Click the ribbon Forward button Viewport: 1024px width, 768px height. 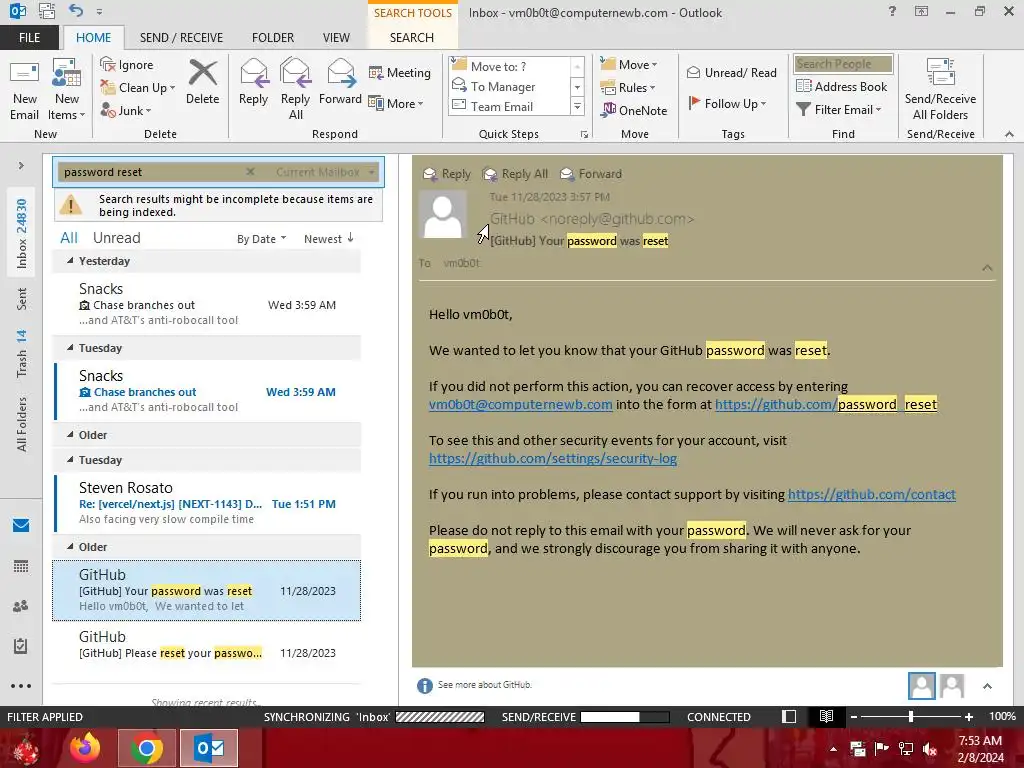340,83
